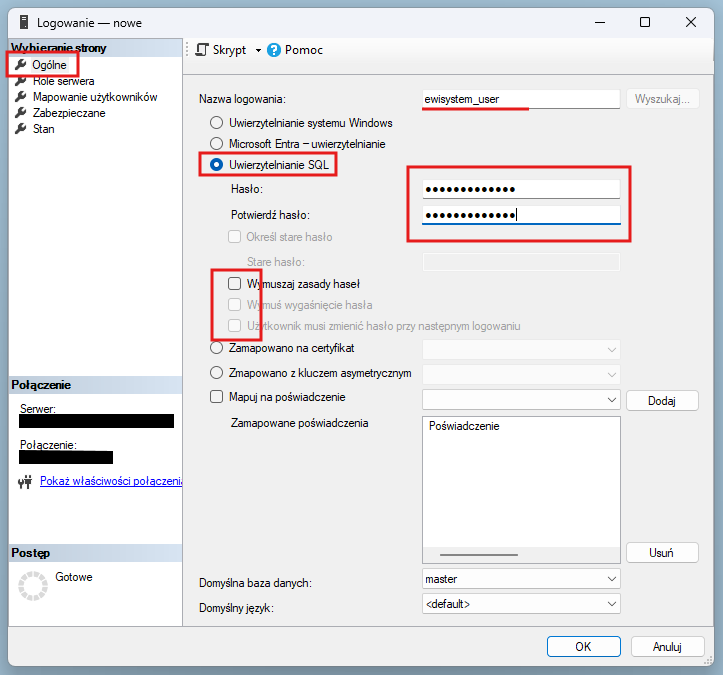
Task: Check the Mapuj na poświadczenie box
Action: click(216, 397)
